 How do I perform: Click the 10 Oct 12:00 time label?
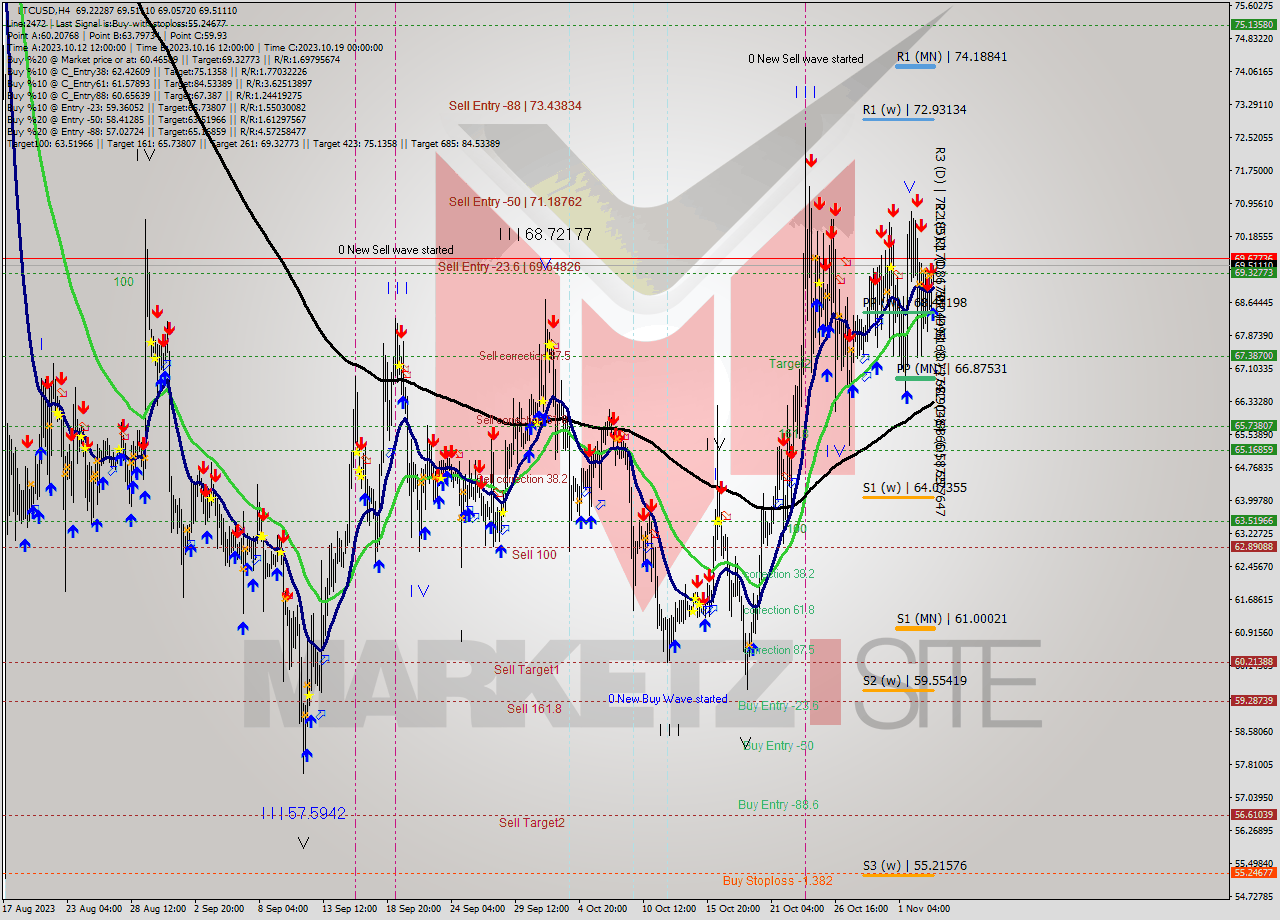coord(670,909)
